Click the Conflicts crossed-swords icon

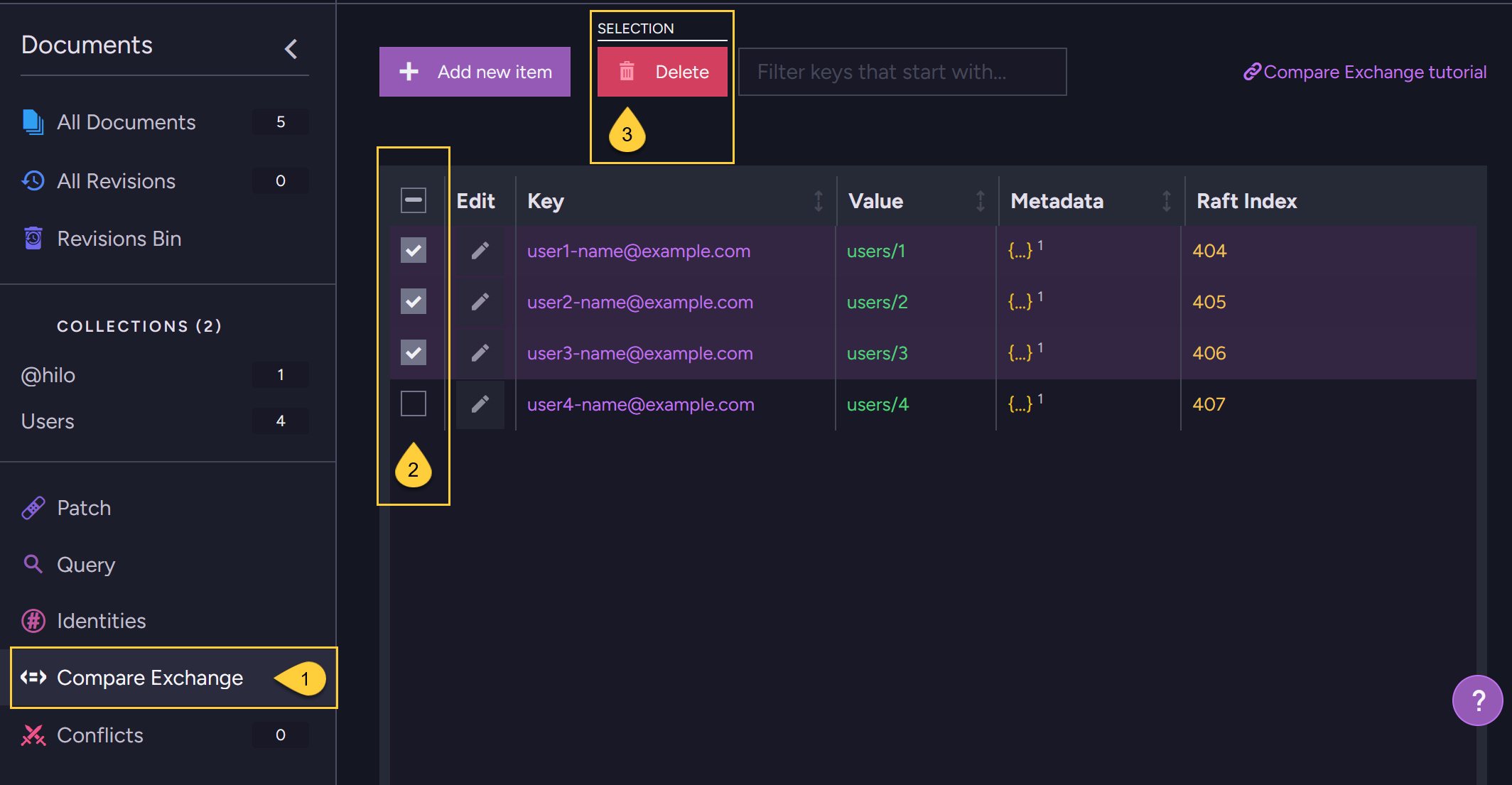33,735
